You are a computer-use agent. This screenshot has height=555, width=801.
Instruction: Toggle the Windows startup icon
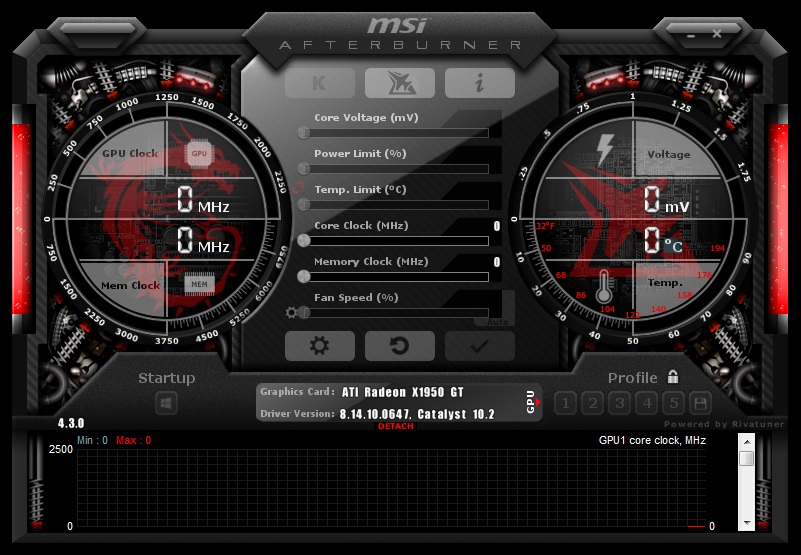(x=166, y=404)
